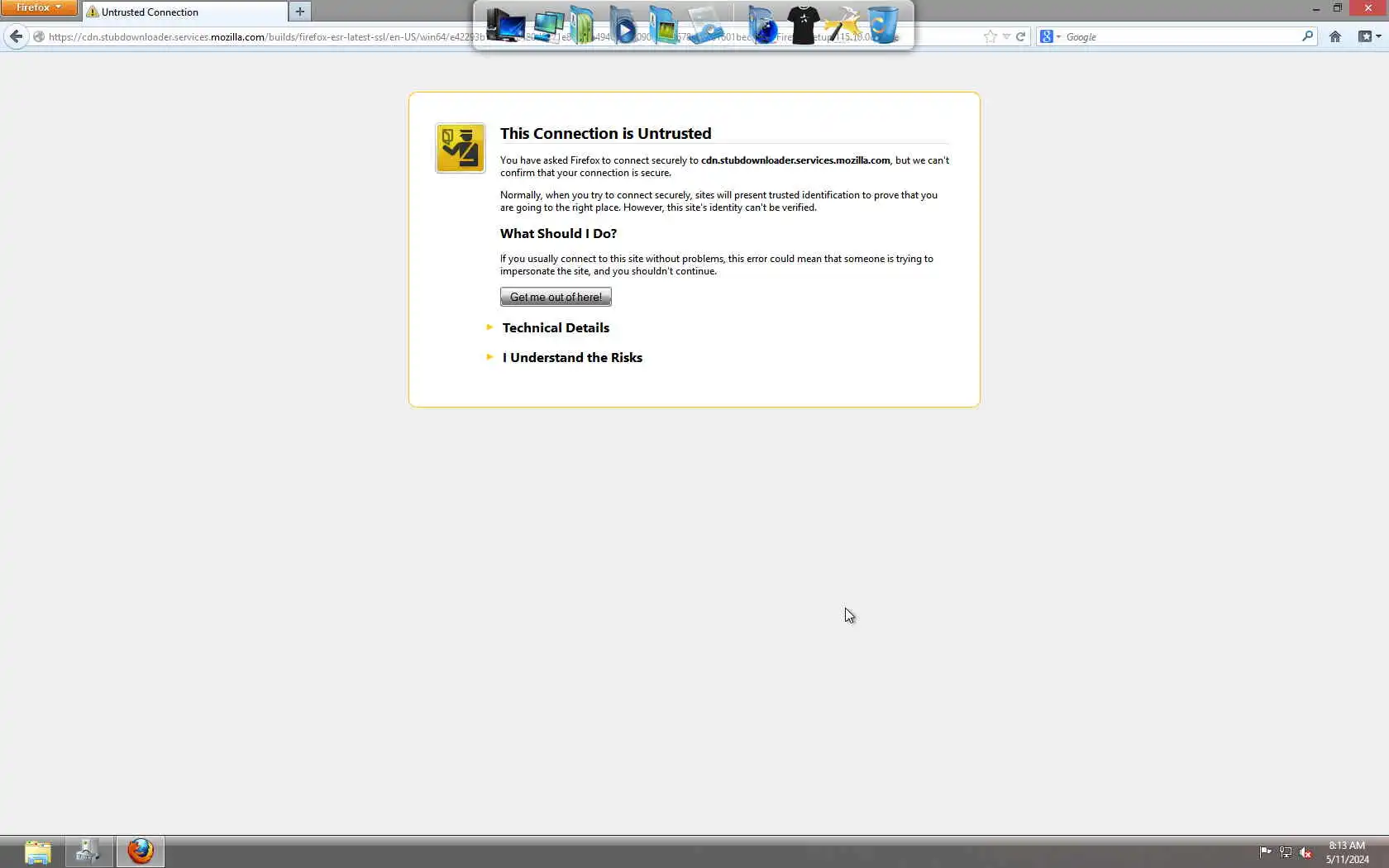Click the Get me out of here! button
This screenshot has height=868, width=1389.
coord(556,297)
